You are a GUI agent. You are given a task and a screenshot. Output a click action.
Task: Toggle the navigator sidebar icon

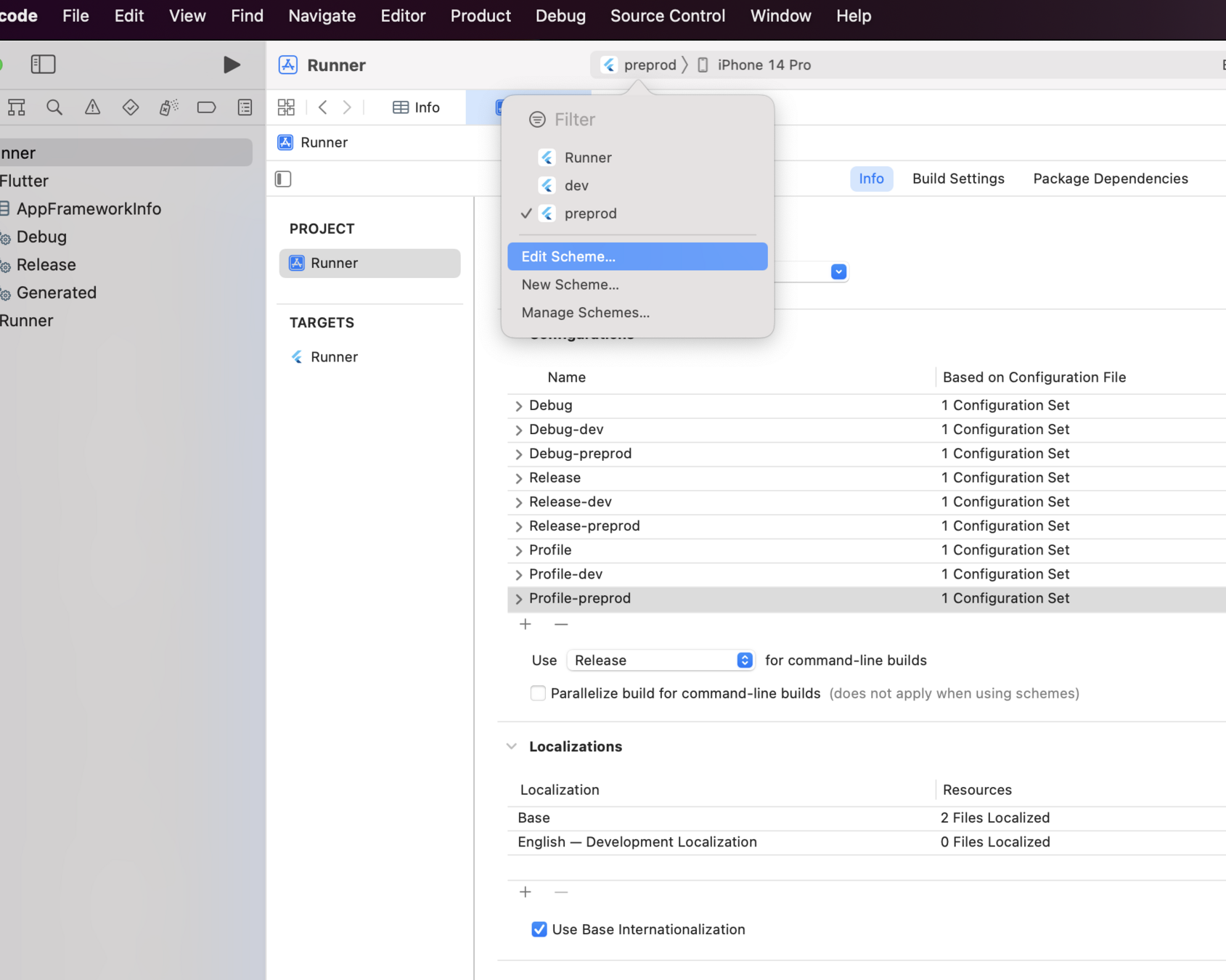point(43,64)
